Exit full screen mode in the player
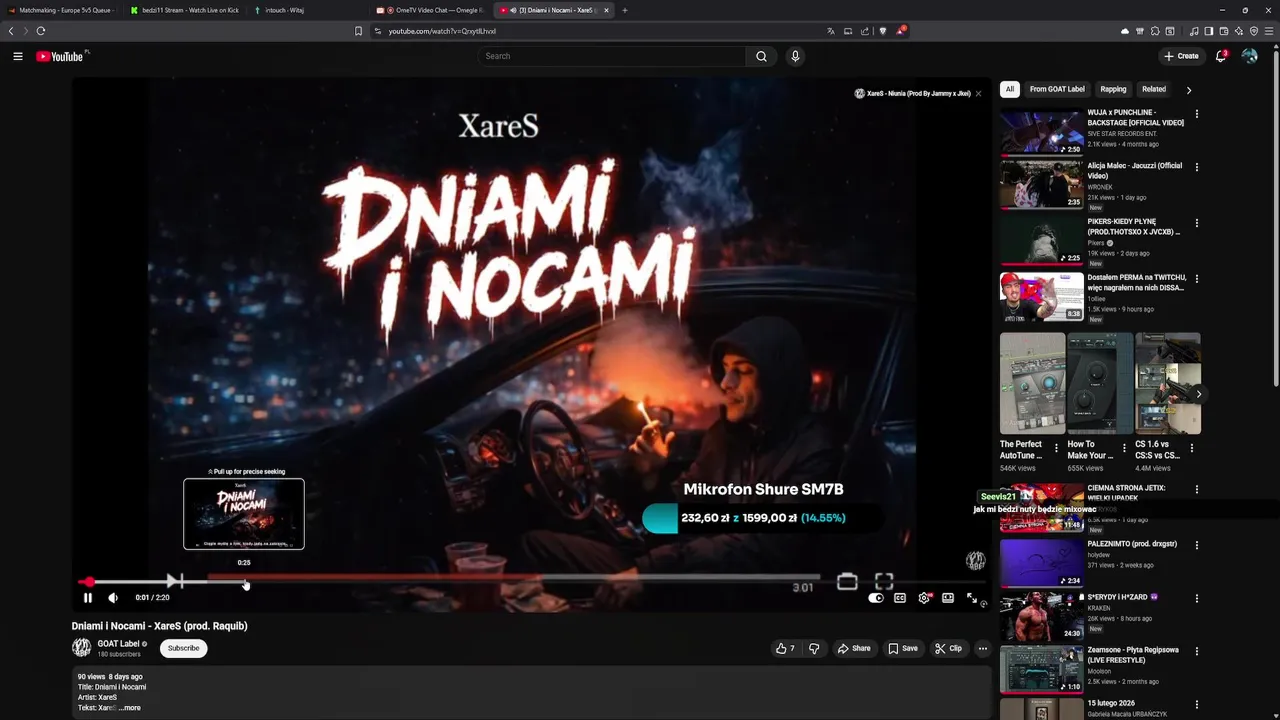The height and width of the screenshot is (720, 1280). point(972,598)
